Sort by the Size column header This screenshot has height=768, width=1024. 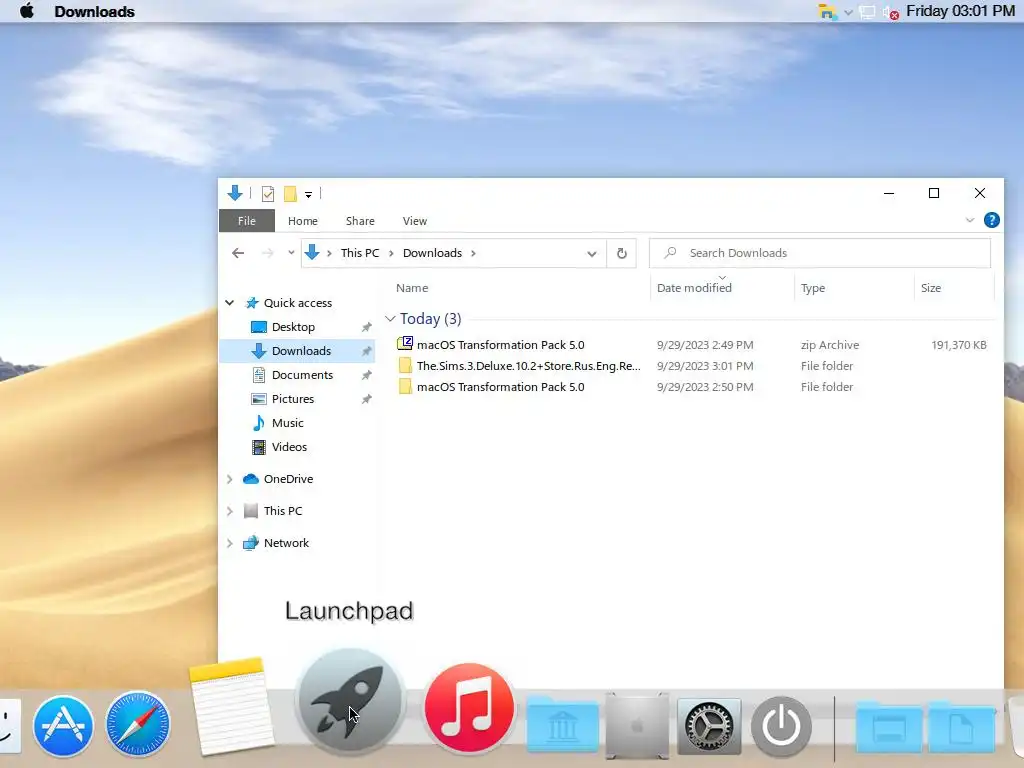point(931,288)
